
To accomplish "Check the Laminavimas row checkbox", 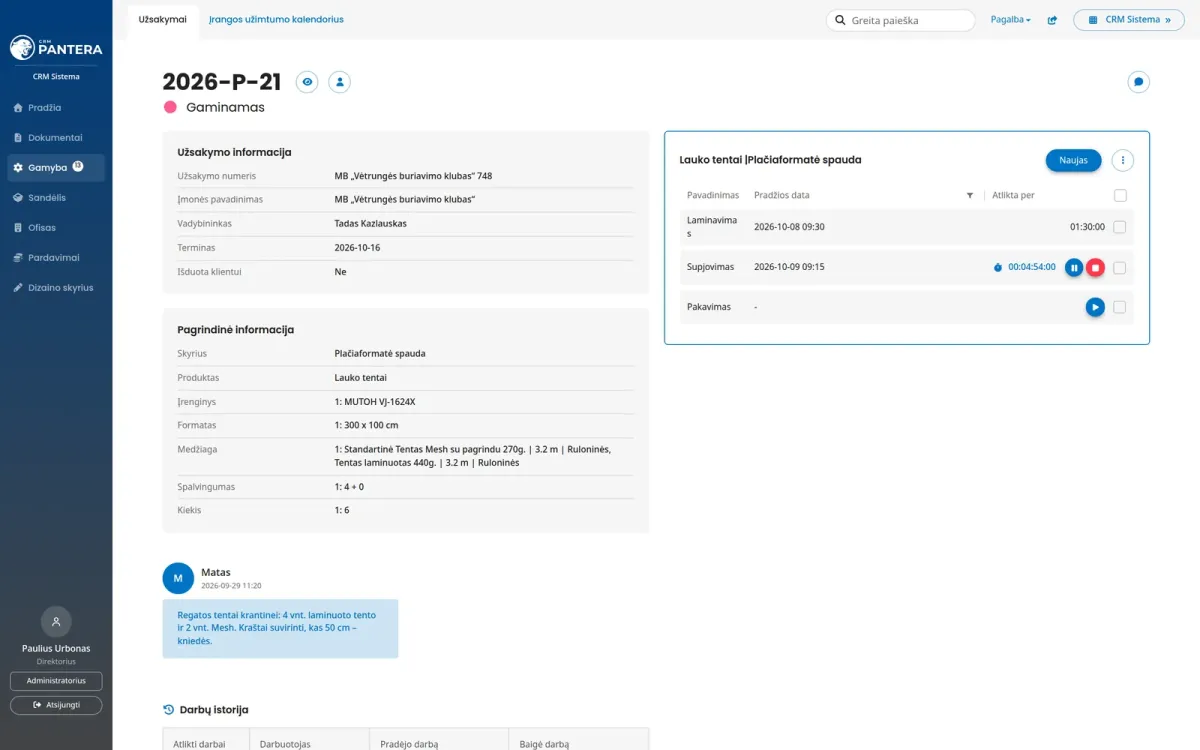I will pyautogui.click(x=1120, y=227).
